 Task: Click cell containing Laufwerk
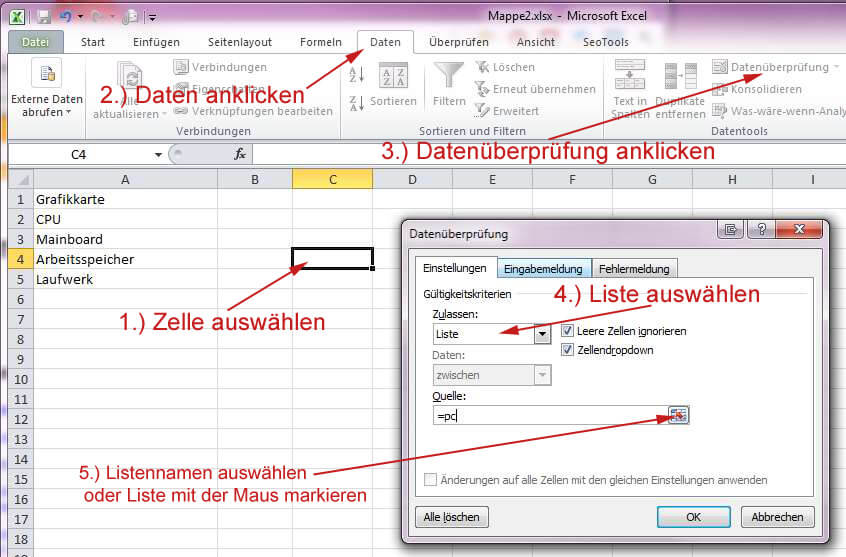(x=125, y=279)
